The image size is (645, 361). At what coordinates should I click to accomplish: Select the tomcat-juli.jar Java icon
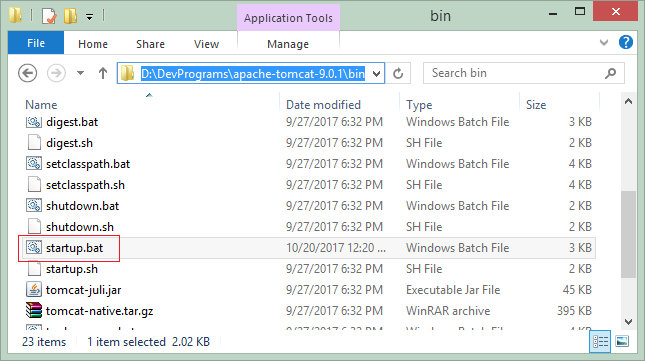pyautogui.click(x=34, y=289)
